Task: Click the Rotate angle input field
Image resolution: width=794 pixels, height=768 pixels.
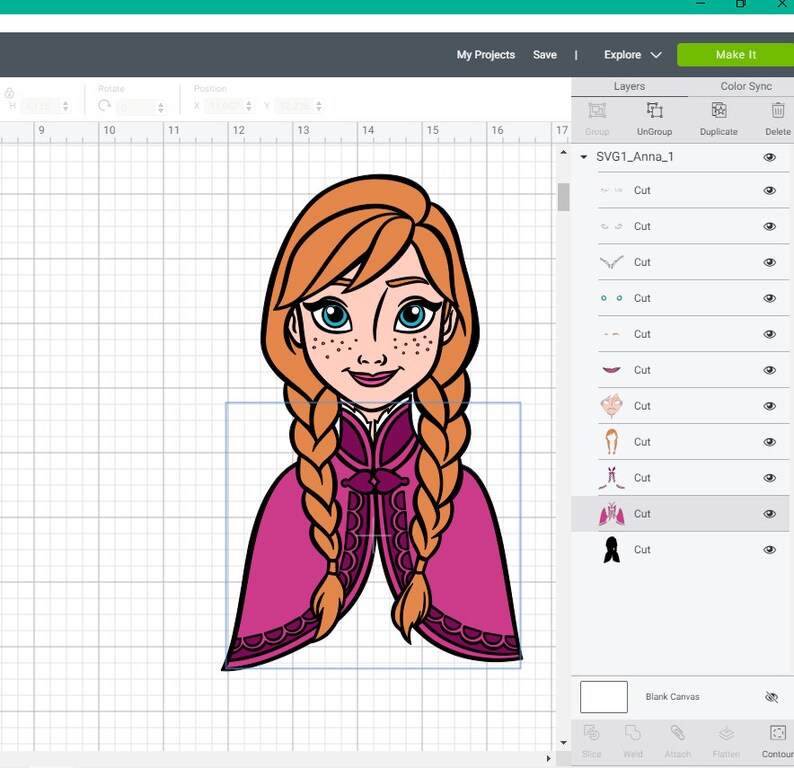Action: (x=136, y=107)
